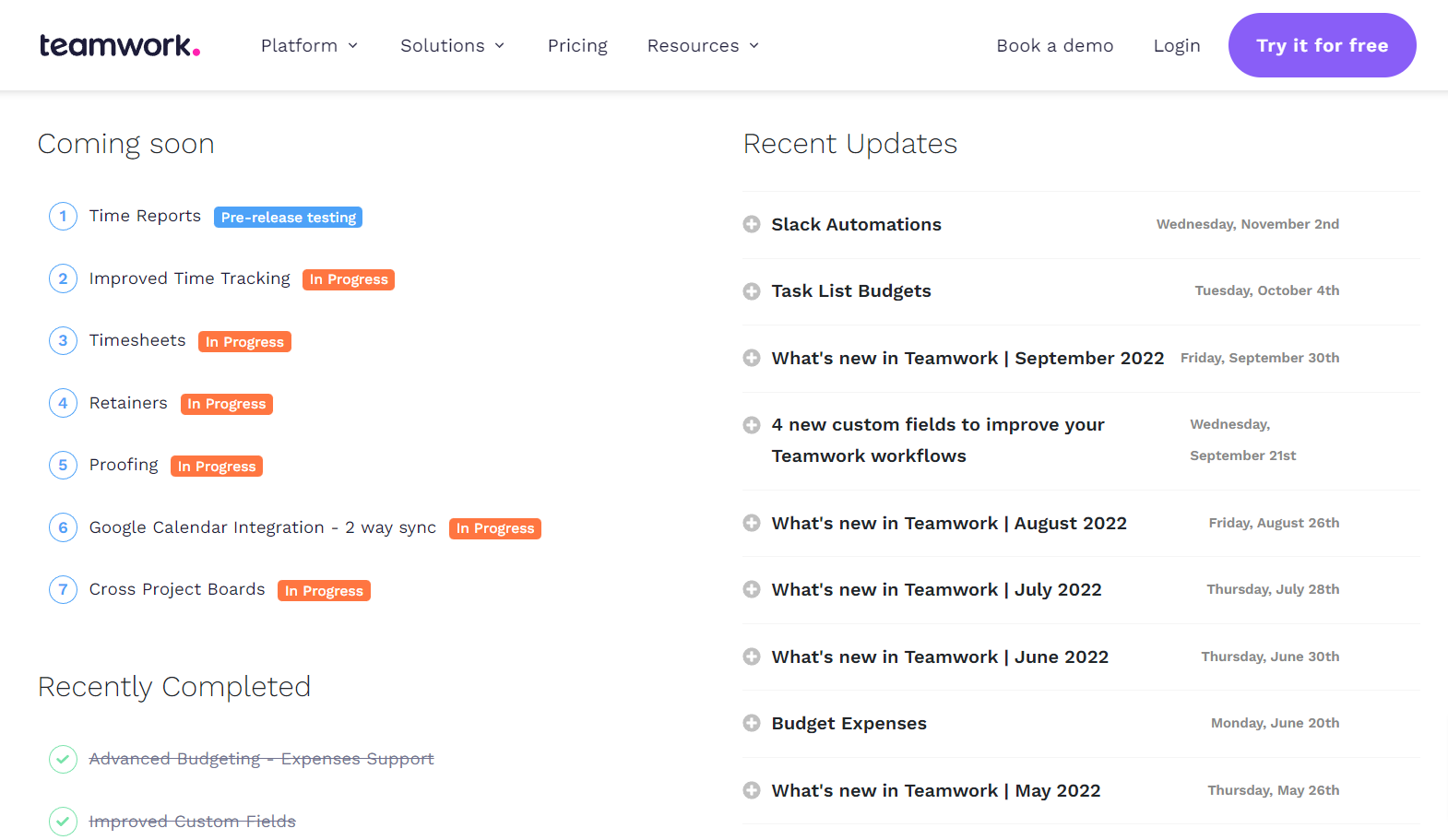
Task: Expand the May 2022 update plus icon
Action: 752,790
